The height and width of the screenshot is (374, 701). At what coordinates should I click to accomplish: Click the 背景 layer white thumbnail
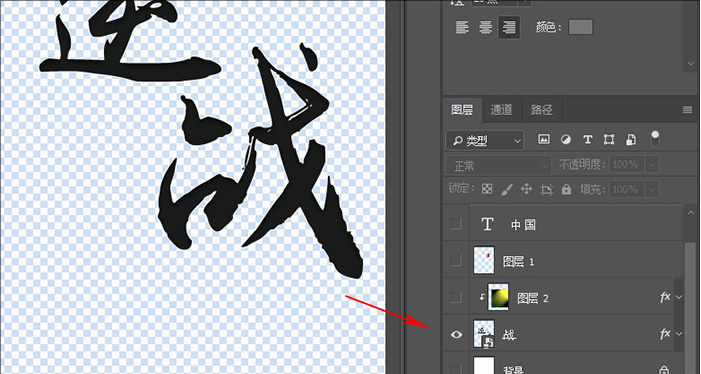[484, 365]
